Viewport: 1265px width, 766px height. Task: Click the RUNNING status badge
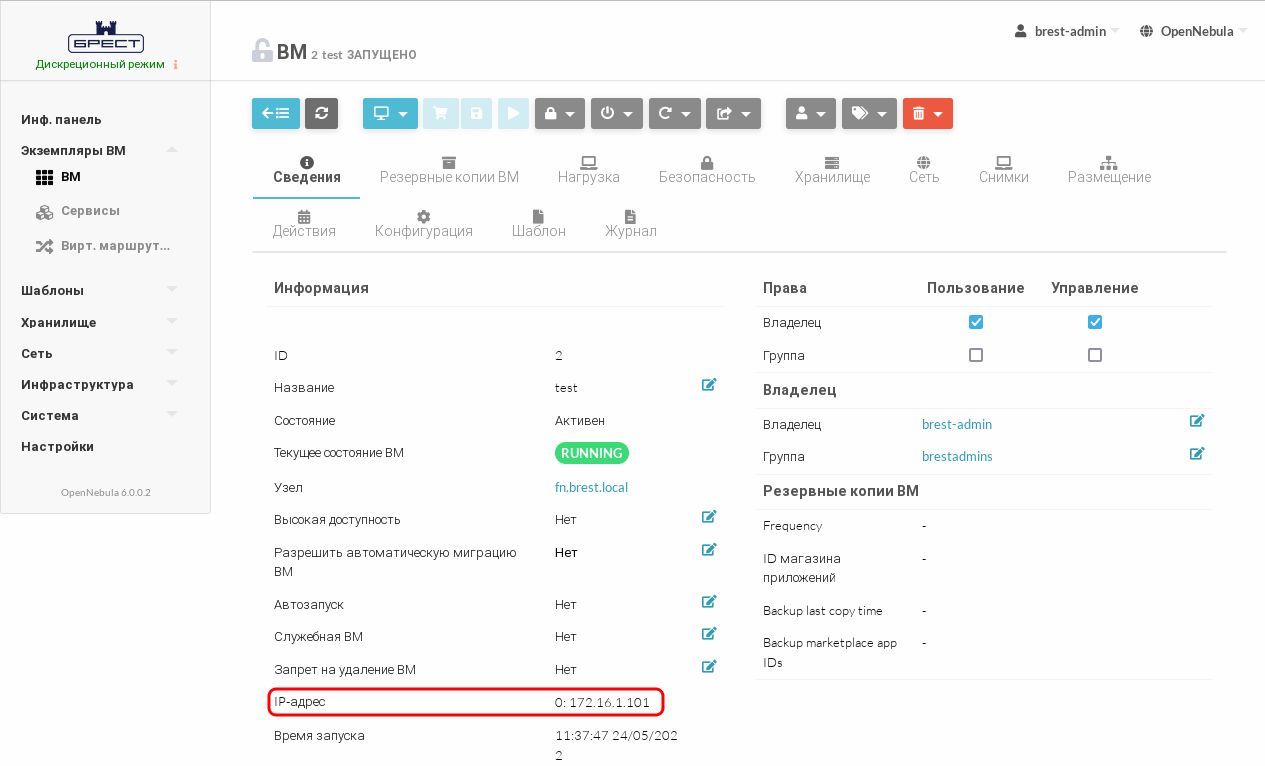pos(591,453)
